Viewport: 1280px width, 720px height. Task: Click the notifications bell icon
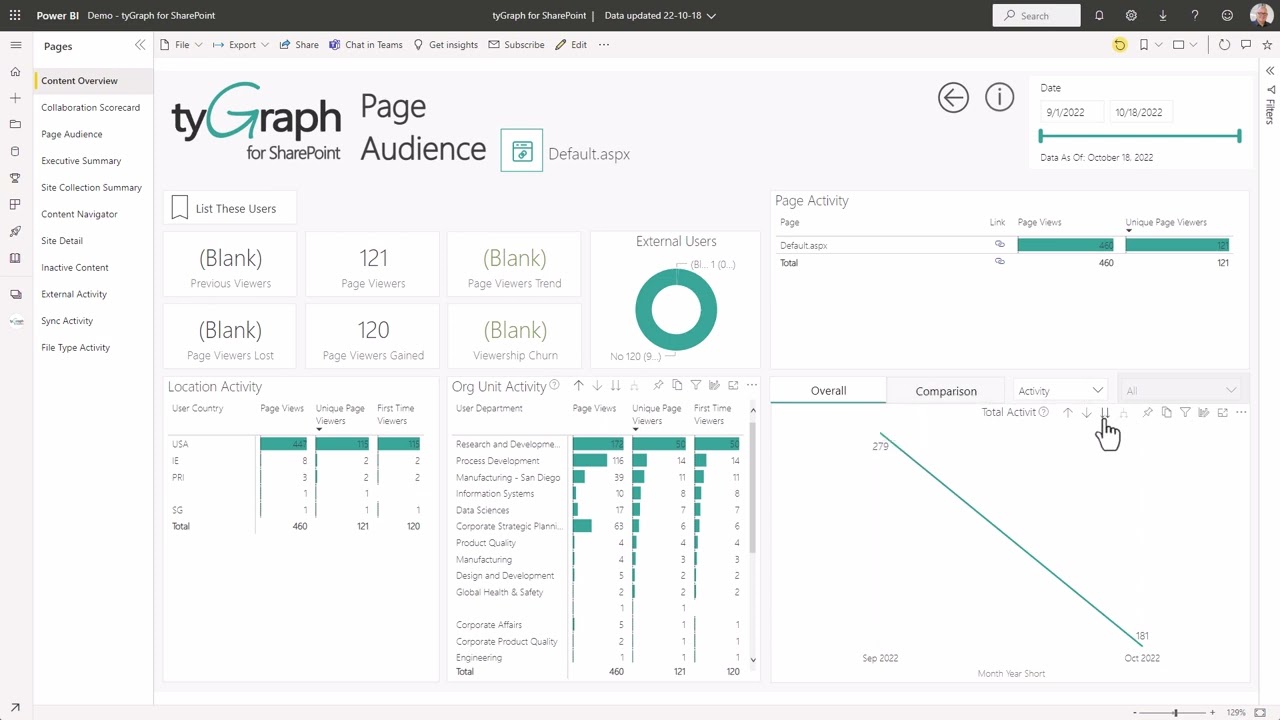pyautogui.click(x=1099, y=15)
